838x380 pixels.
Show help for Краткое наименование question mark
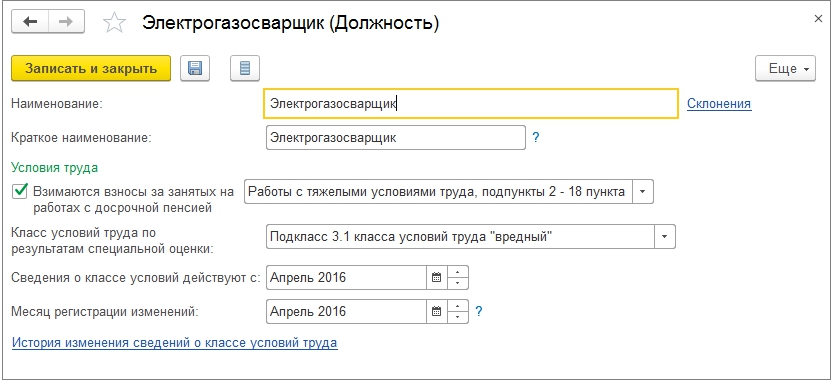coord(536,138)
